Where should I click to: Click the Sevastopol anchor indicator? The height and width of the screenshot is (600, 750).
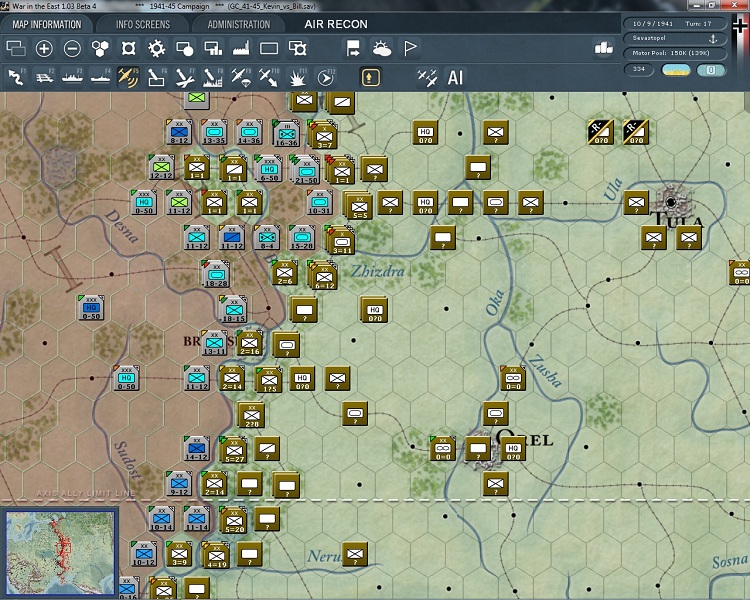[x=674, y=38]
